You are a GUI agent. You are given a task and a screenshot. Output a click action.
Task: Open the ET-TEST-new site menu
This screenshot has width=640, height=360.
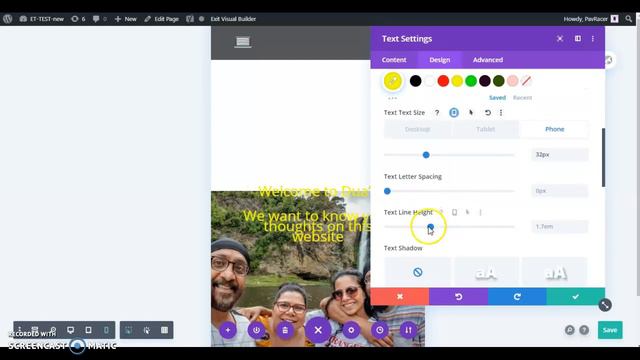click(x=42, y=19)
